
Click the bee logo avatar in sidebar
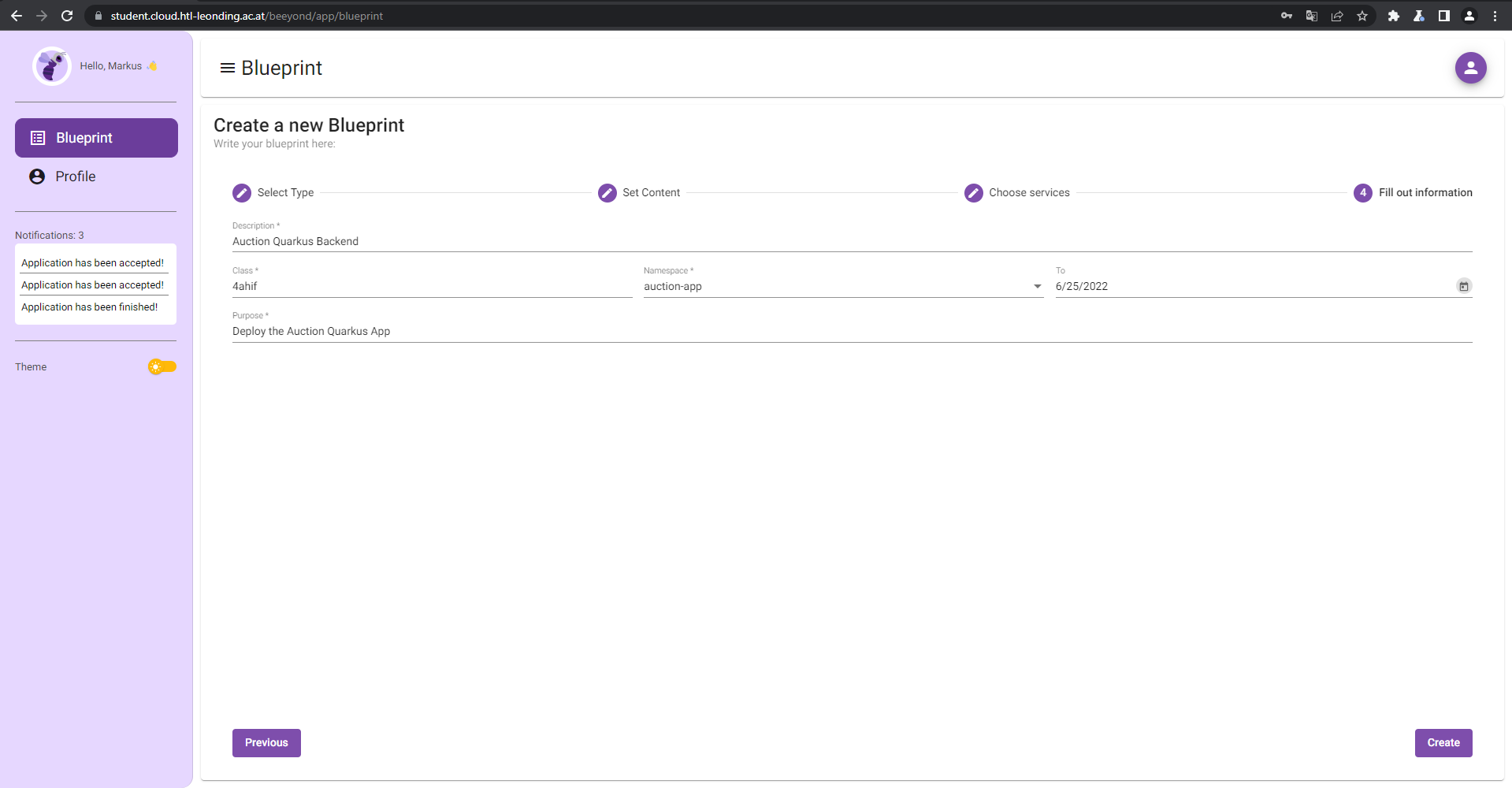point(52,66)
